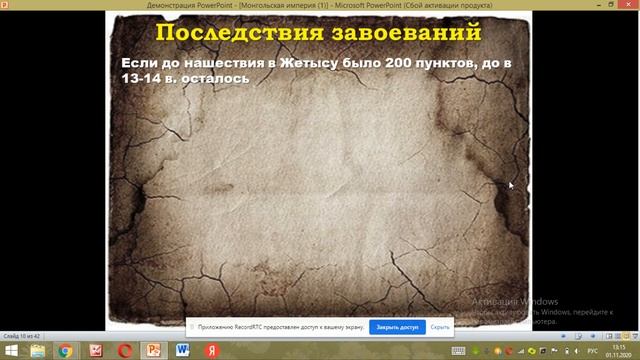Open File Explorer from the taskbar

click(x=37, y=351)
